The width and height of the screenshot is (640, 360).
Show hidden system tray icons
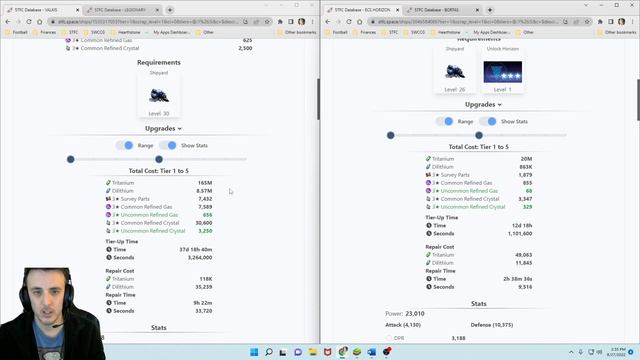click(571, 352)
